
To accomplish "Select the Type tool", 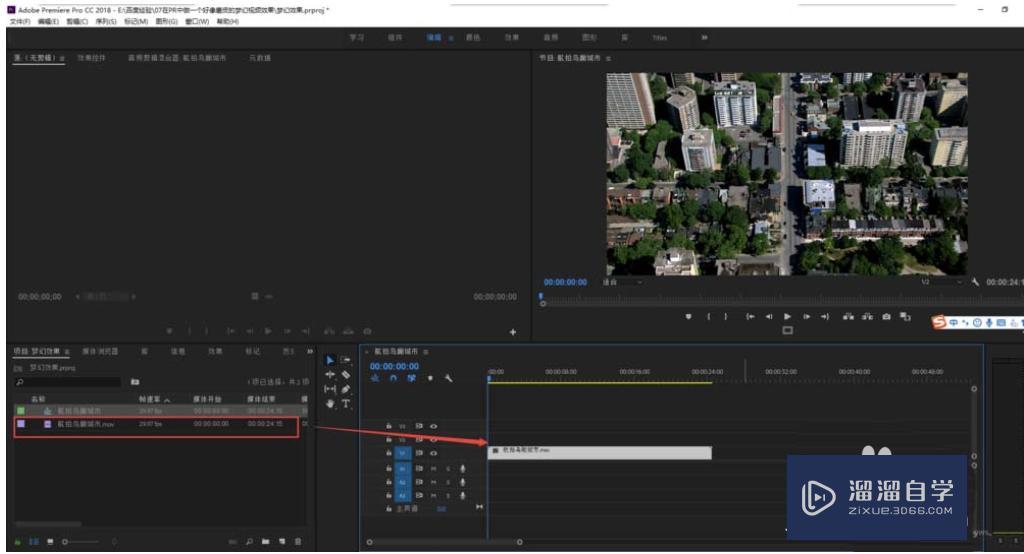I will click(x=345, y=404).
